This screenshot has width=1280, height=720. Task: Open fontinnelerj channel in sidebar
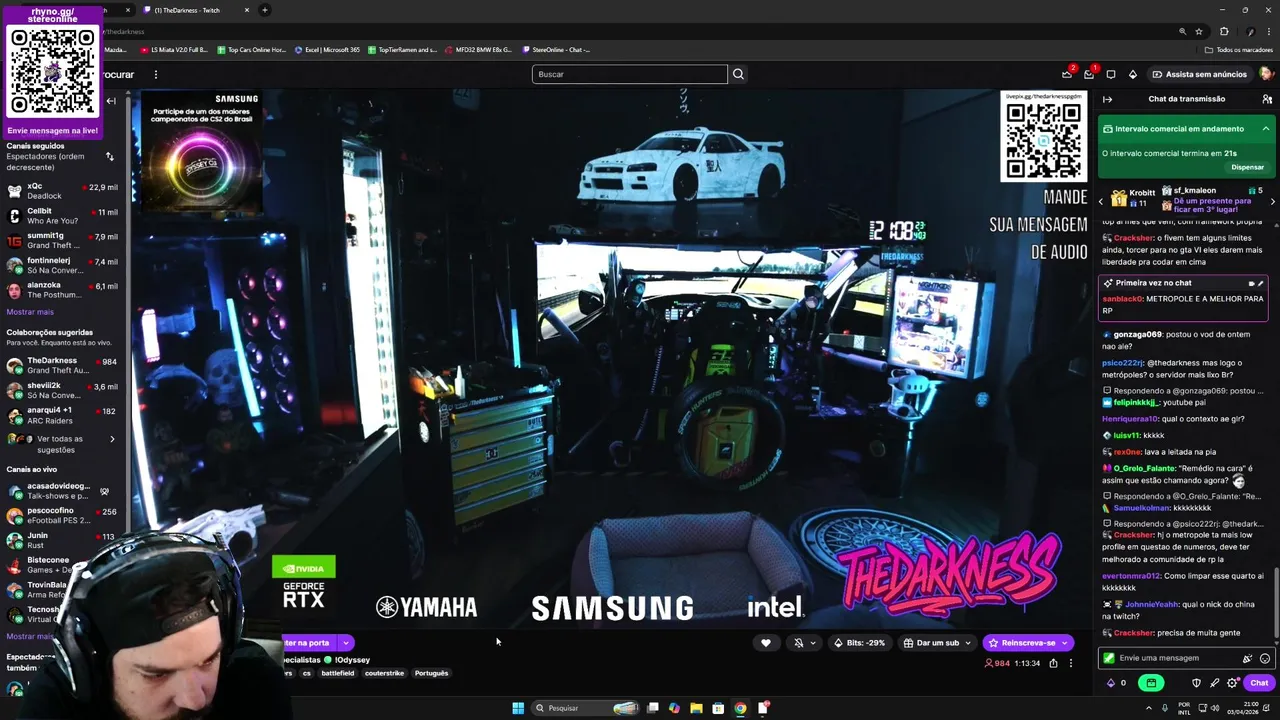tap(63, 265)
